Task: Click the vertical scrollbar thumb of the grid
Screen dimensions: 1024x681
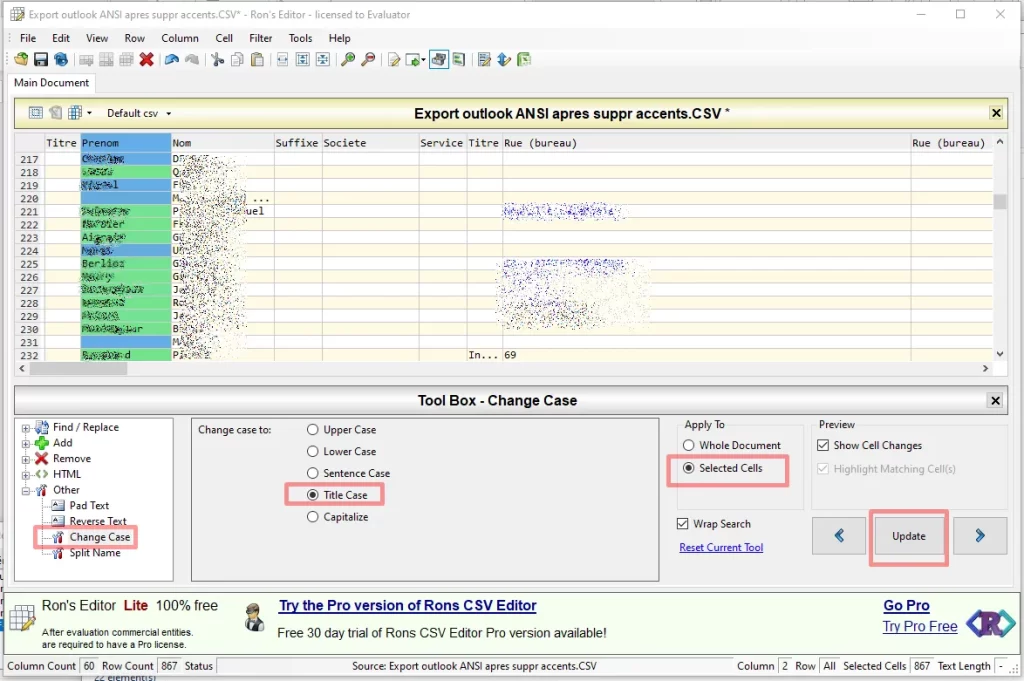Action: coord(1000,201)
